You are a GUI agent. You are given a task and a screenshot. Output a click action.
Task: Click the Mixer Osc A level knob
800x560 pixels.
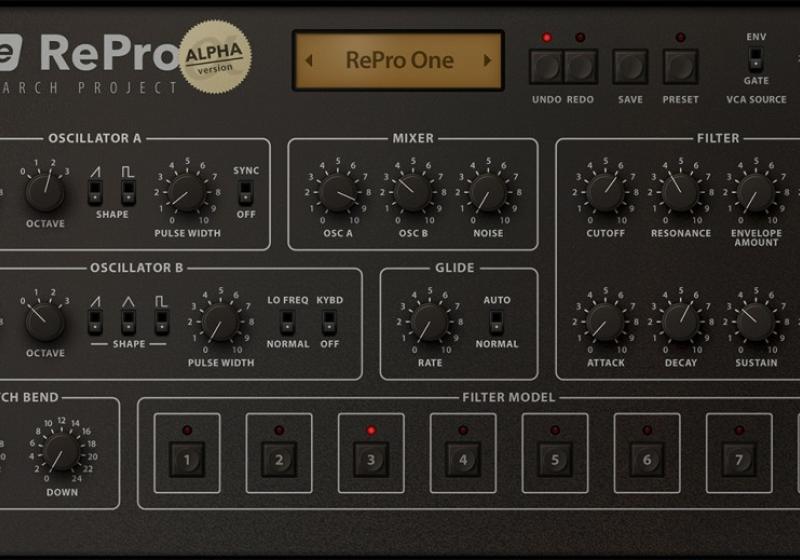[x=337, y=193]
